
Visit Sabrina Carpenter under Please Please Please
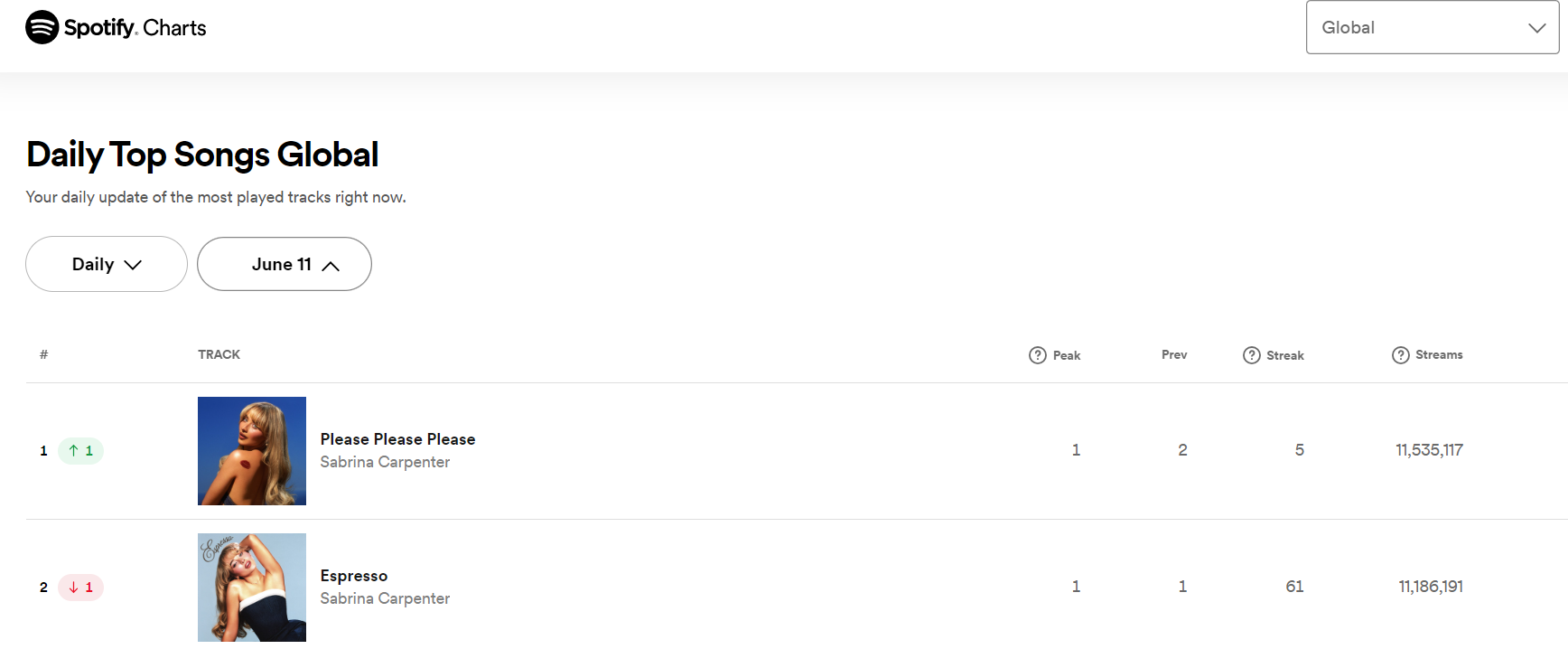pyautogui.click(x=385, y=462)
